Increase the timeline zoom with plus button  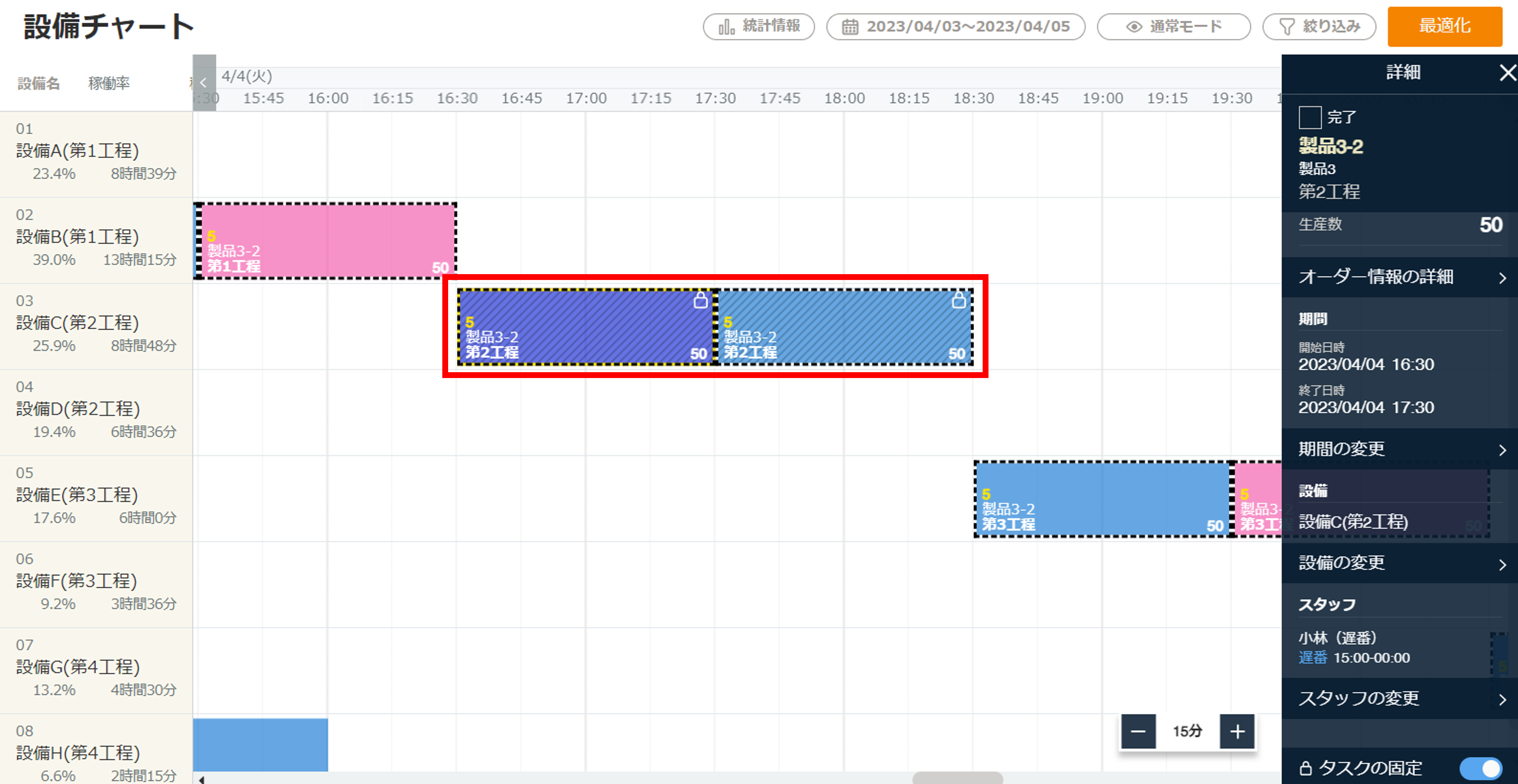tap(1237, 731)
